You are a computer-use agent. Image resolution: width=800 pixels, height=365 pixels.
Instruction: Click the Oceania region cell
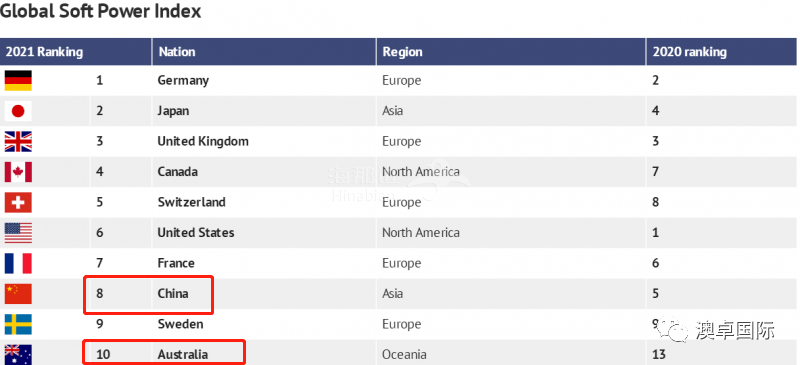404,354
